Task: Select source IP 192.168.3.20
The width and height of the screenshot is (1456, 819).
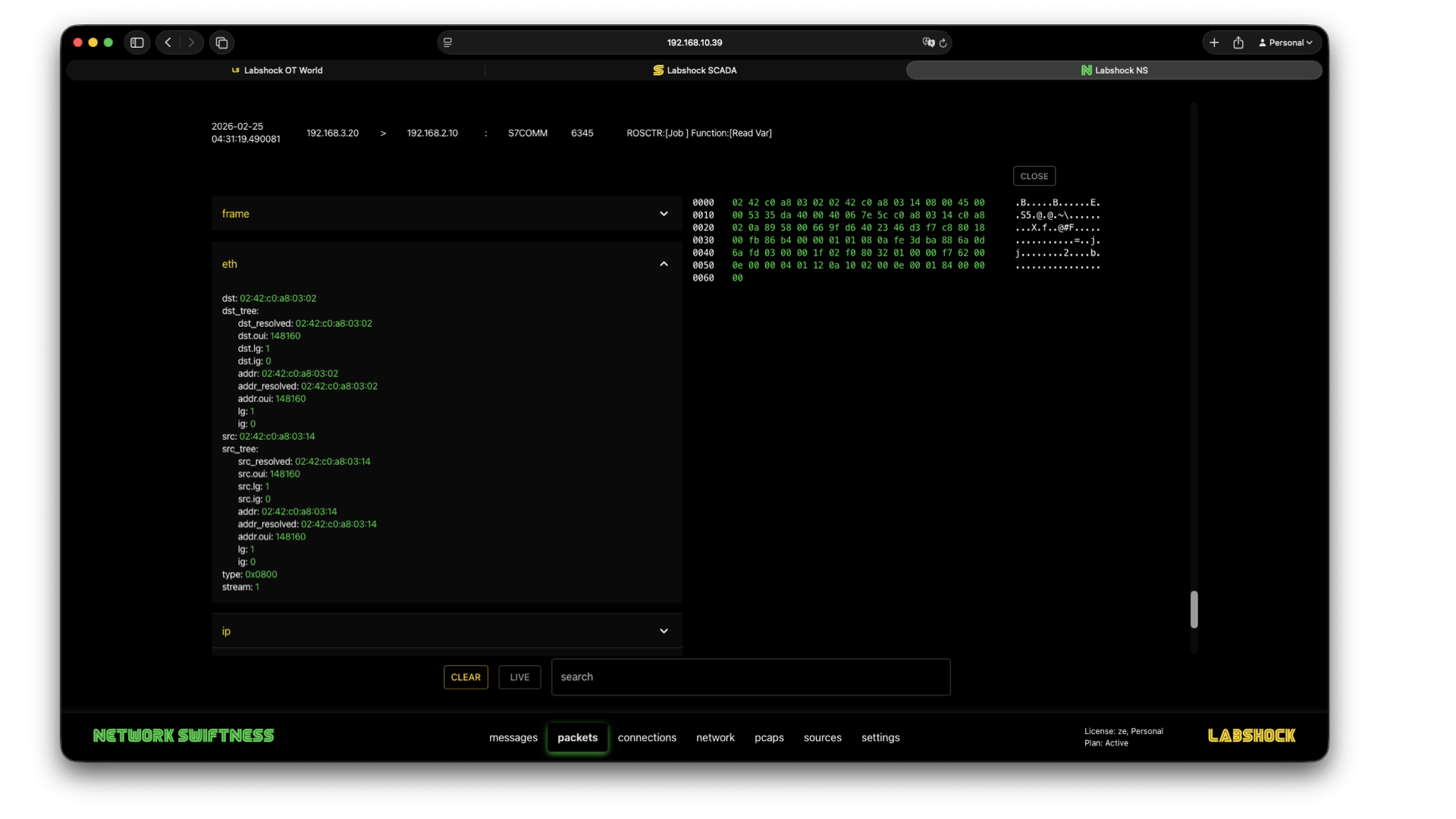Action: click(332, 133)
